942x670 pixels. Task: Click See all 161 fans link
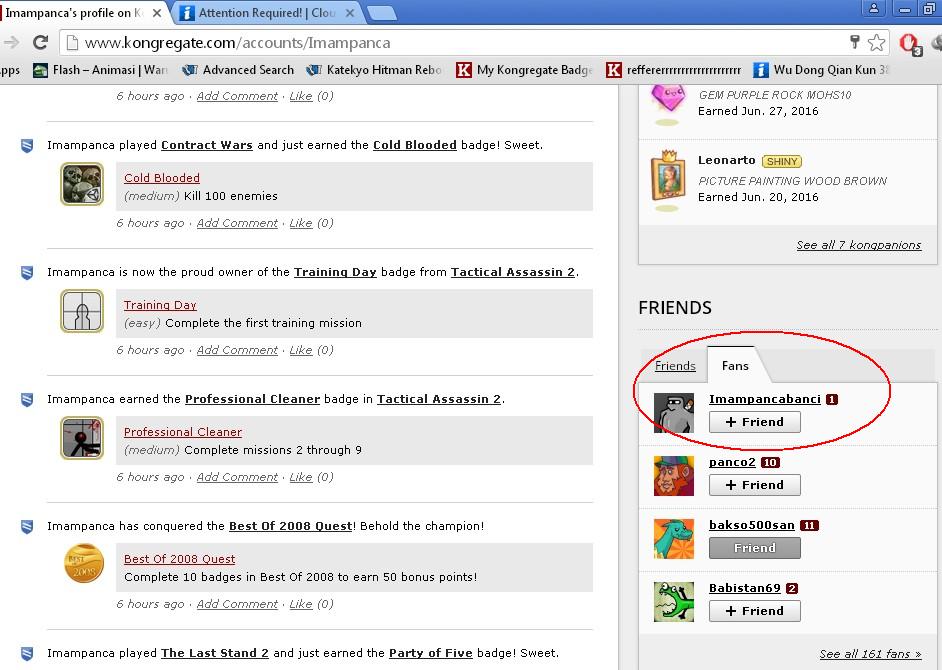click(870, 654)
